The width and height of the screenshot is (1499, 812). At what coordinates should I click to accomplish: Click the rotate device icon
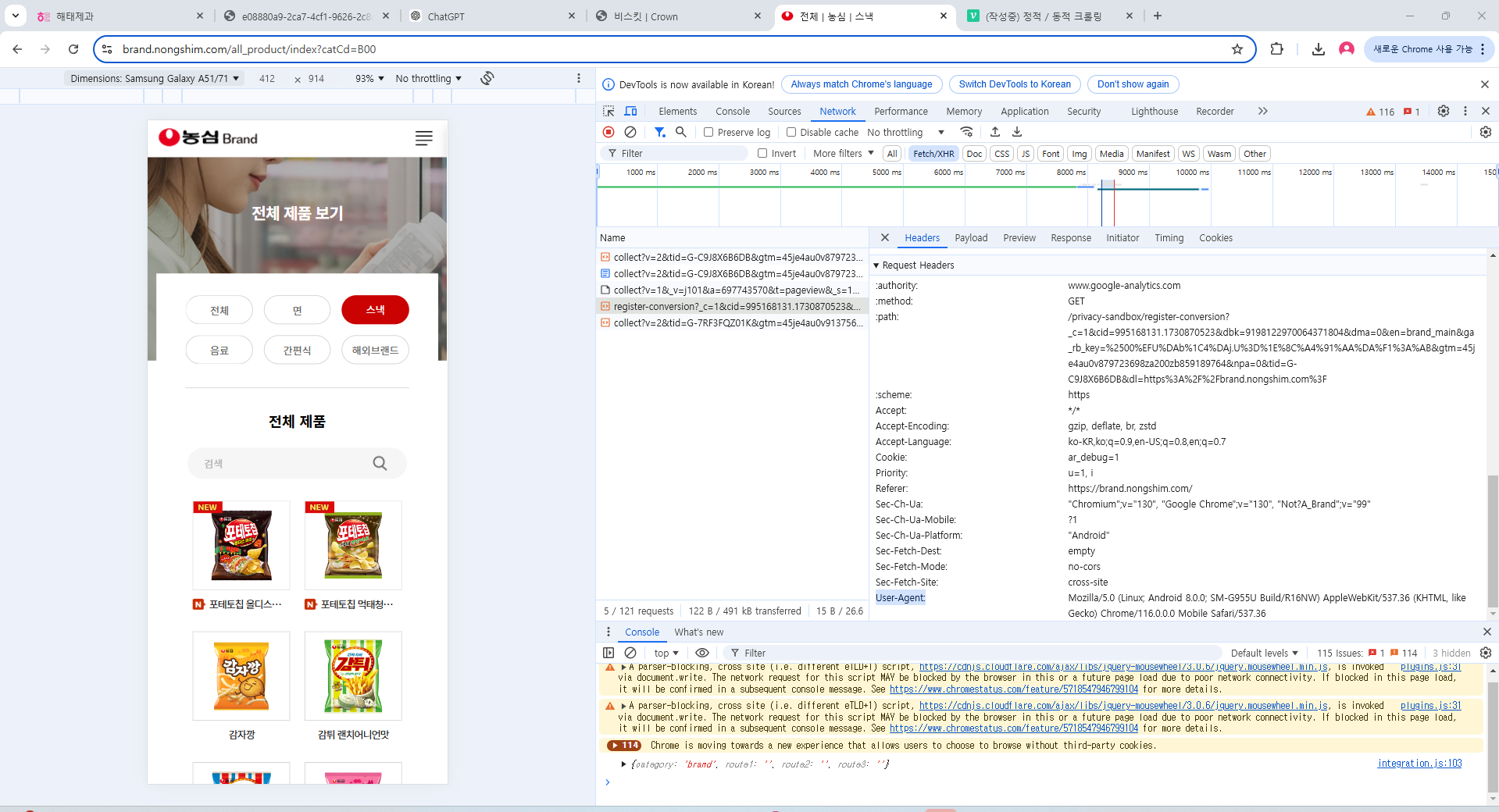(487, 78)
